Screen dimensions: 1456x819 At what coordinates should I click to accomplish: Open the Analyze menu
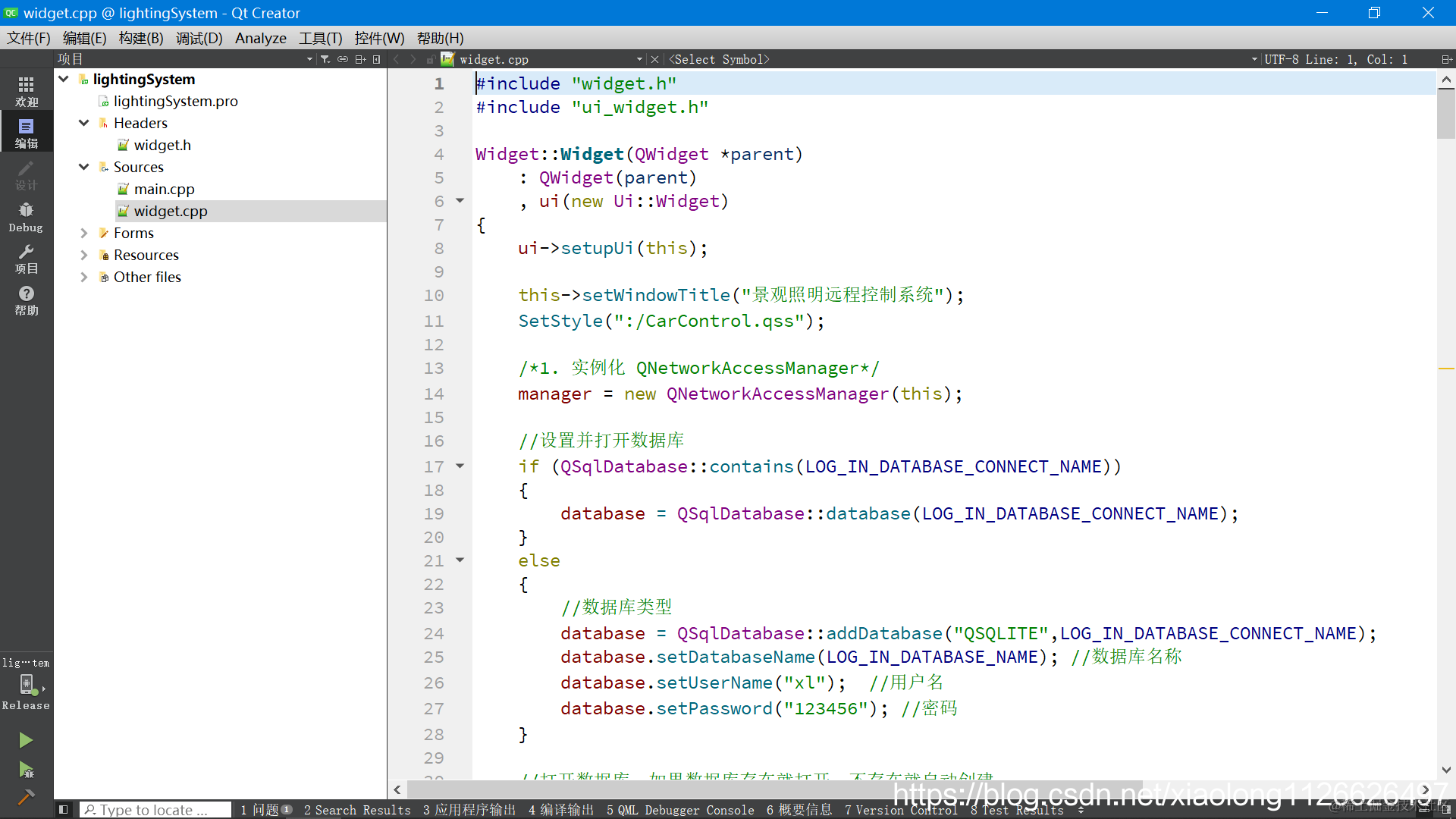(x=260, y=38)
